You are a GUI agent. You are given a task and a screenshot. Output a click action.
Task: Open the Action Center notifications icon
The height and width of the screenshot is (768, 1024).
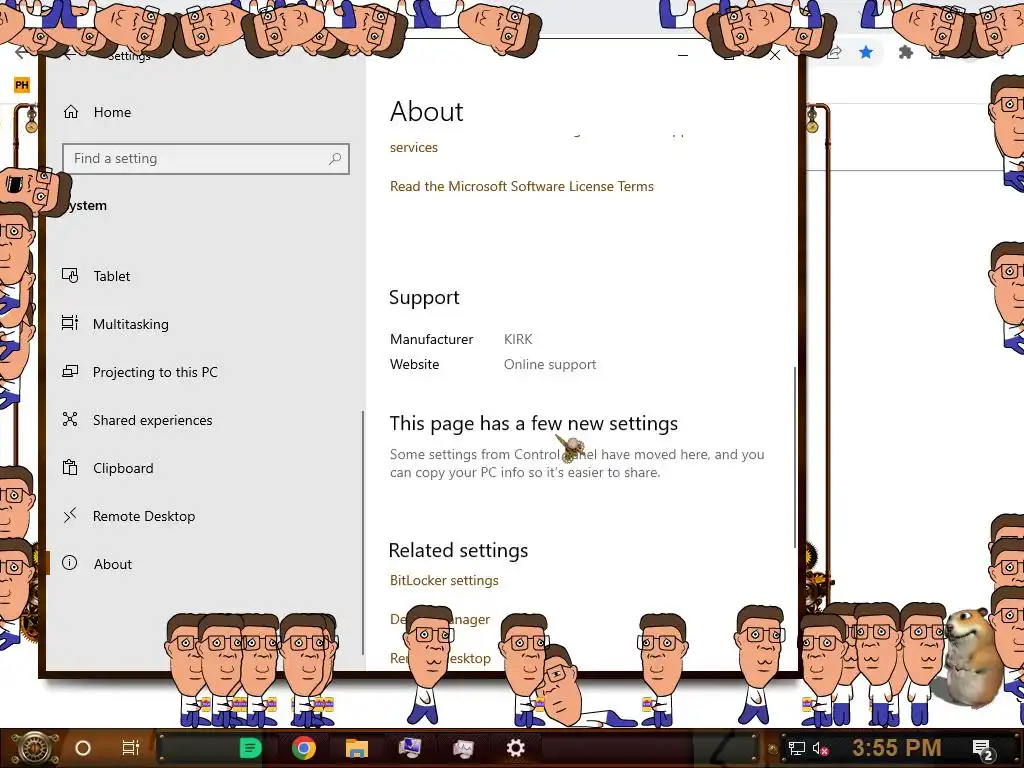coord(982,750)
